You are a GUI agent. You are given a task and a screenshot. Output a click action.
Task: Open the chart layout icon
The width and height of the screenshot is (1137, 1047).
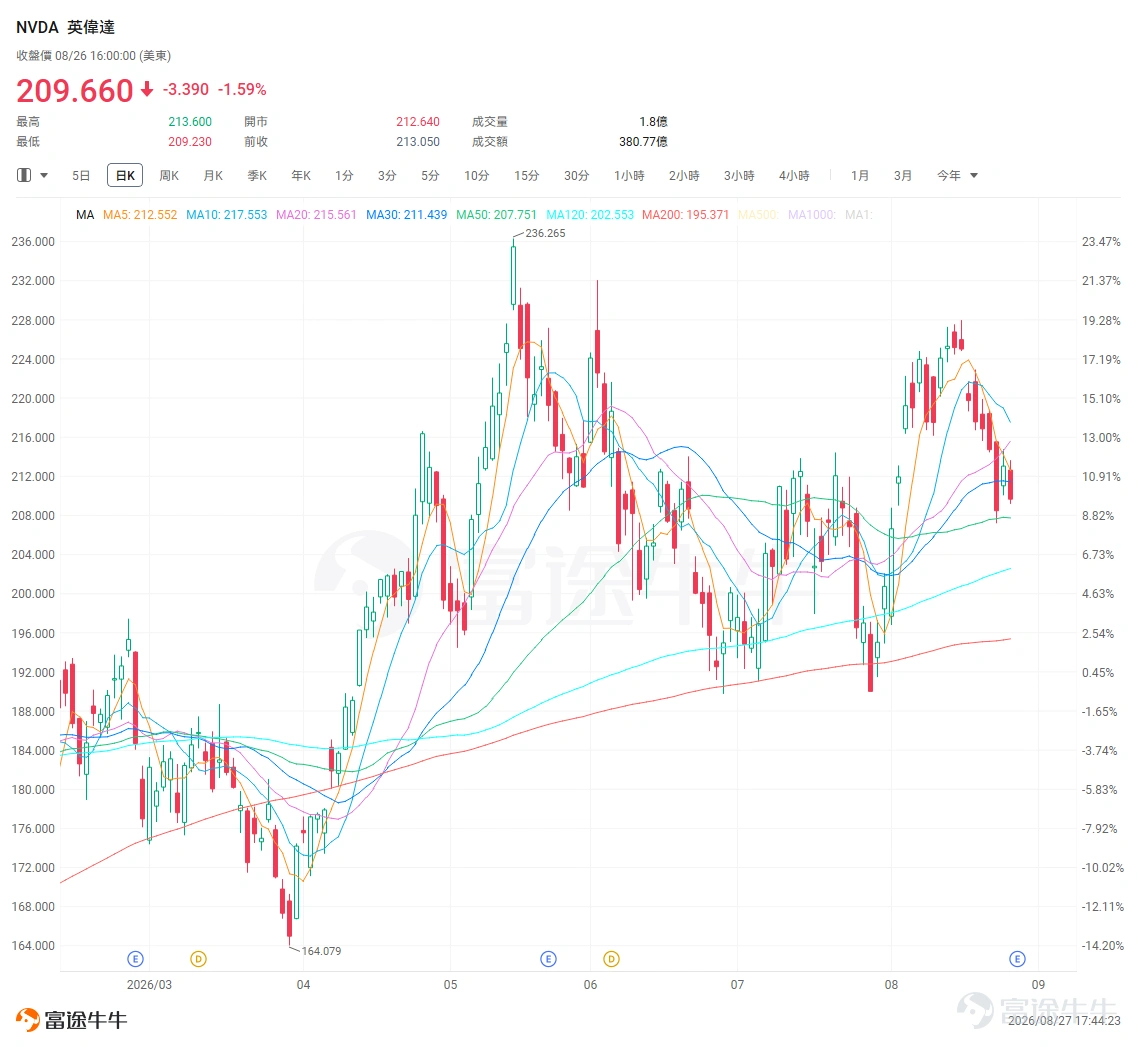click(24, 175)
